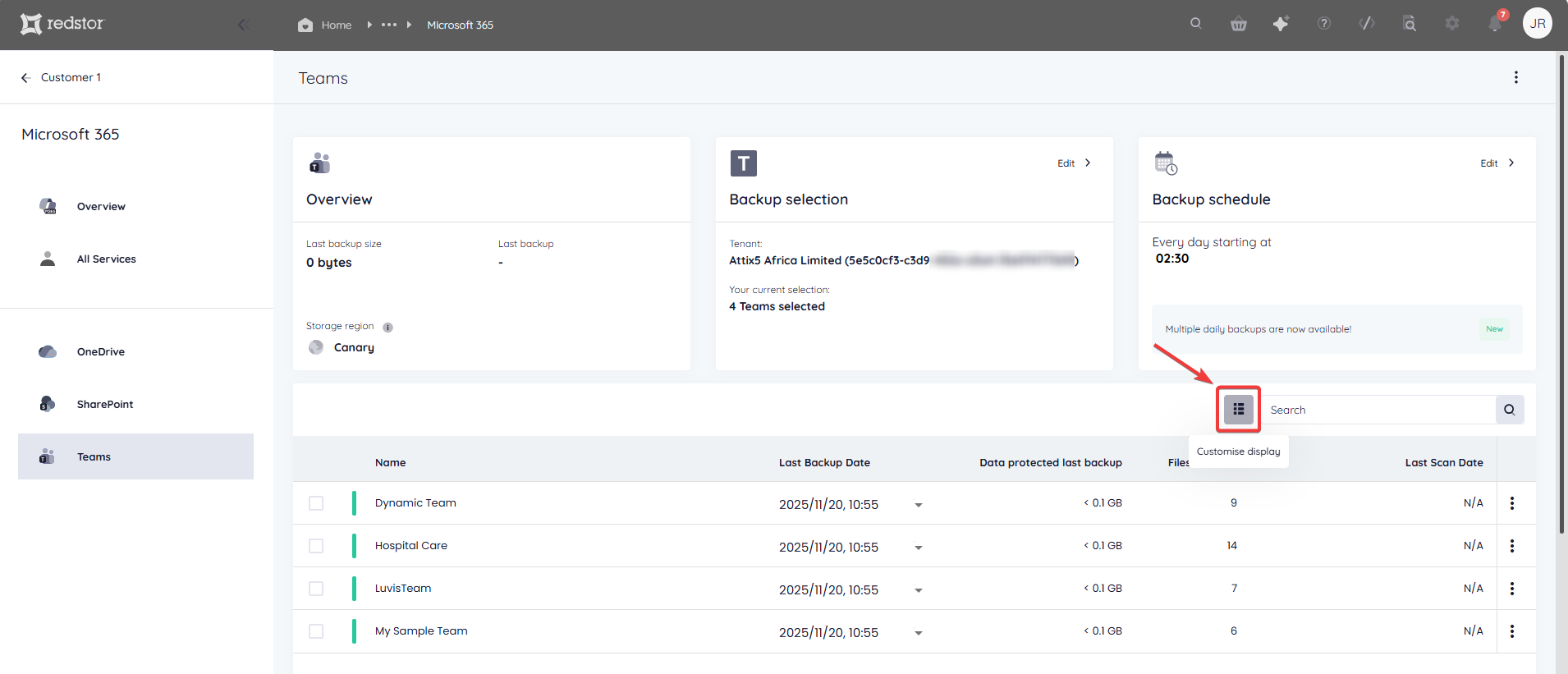The width and height of the screenshot is (1568, 674).
Task: Click the Canary storage region value
Action: [x=354, y=347]
